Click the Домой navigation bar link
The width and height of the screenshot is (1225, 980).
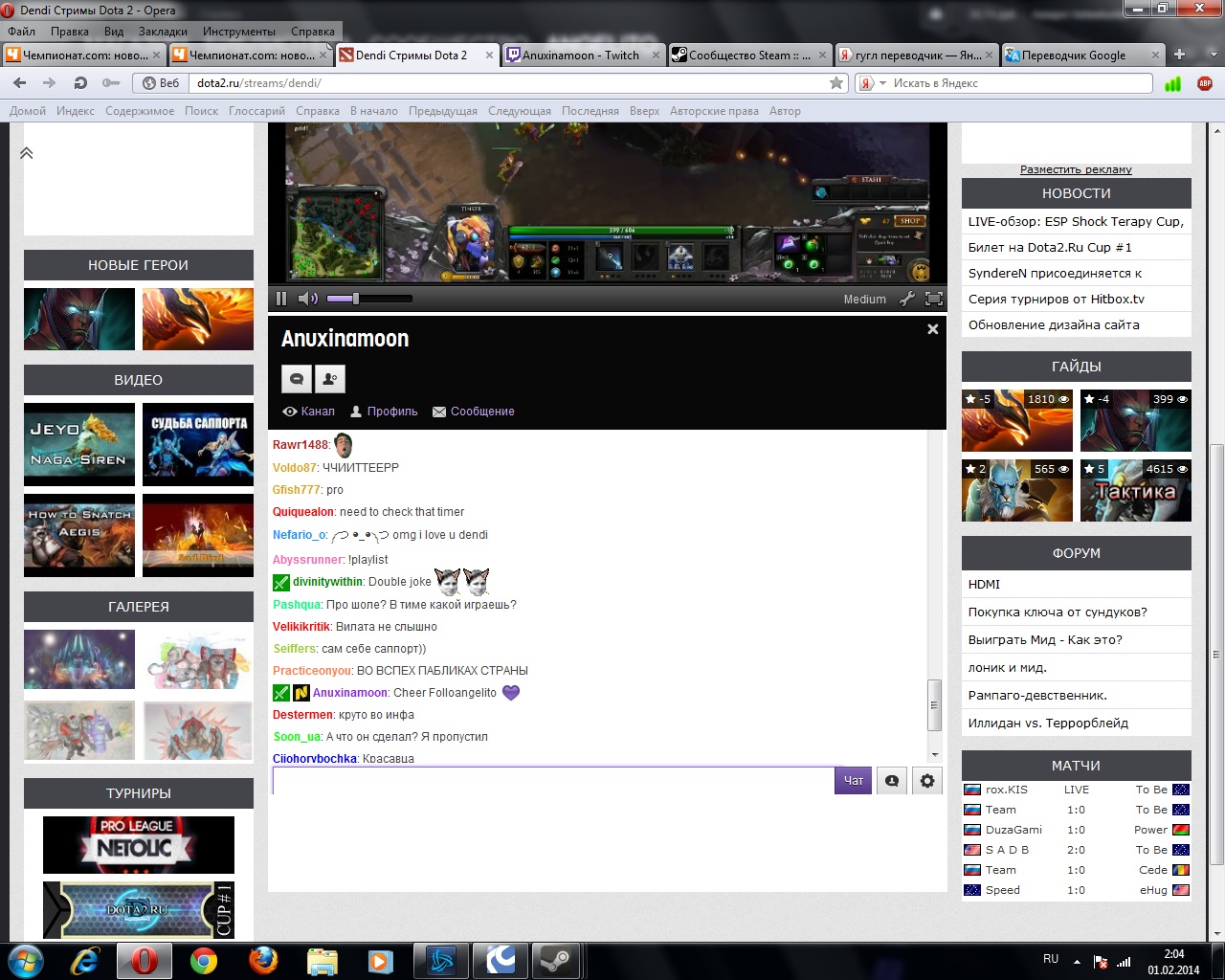coord(28,111)
